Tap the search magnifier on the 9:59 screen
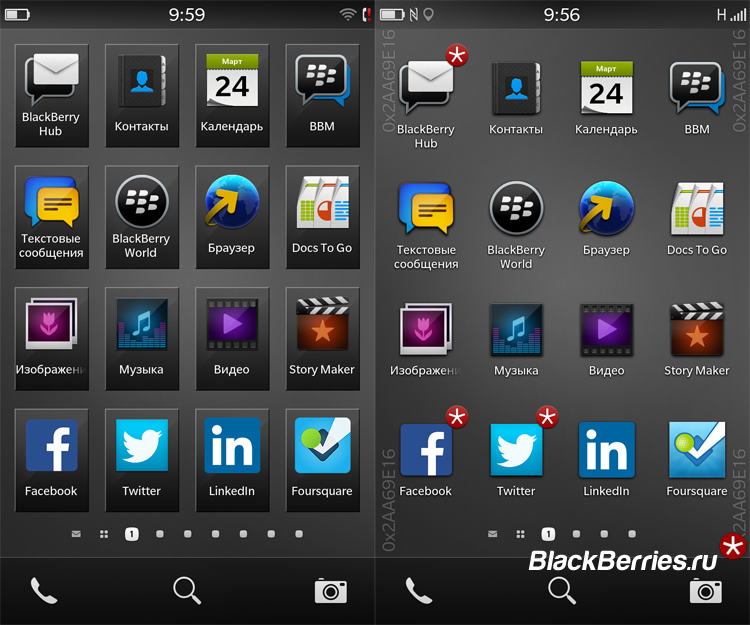750x625 pixels. click(187, 591)
